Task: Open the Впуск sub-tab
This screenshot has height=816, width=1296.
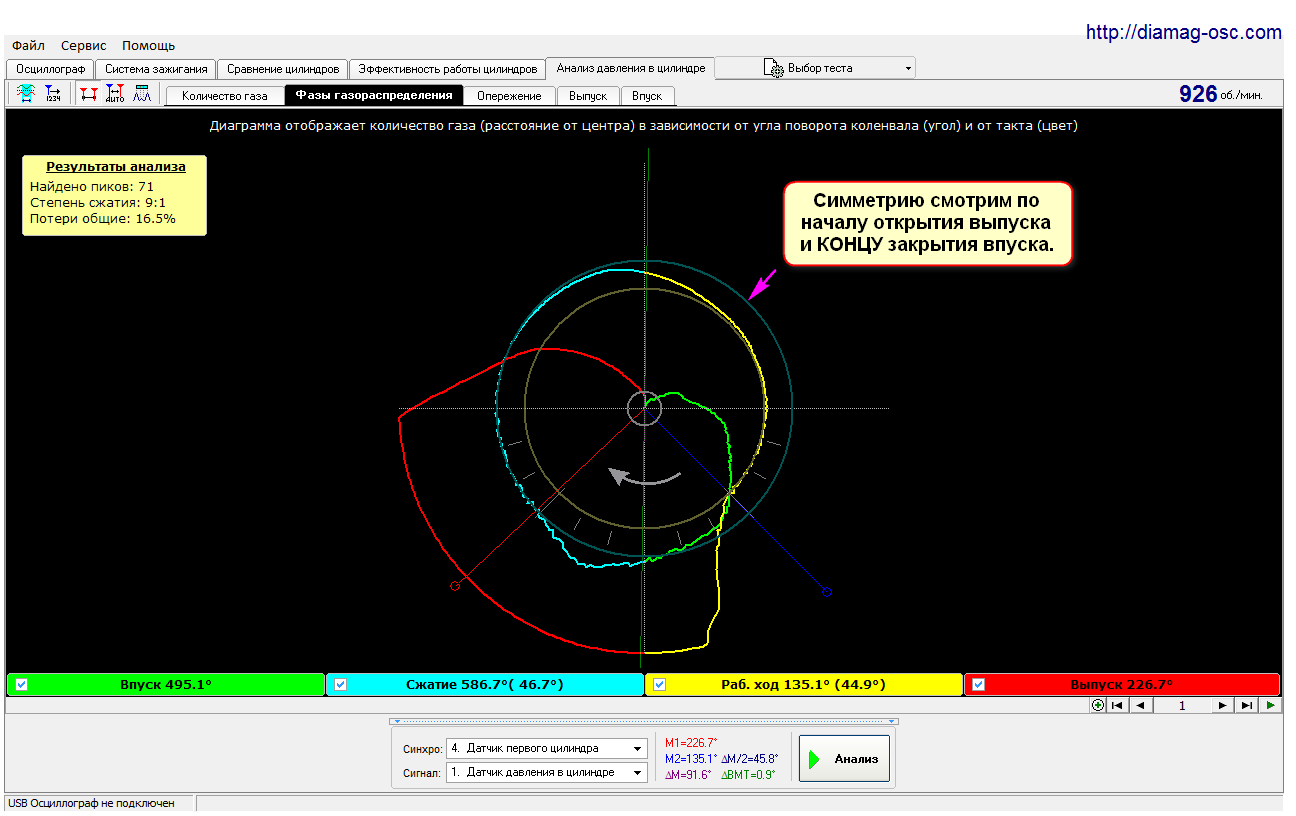Action: pyautogui.click(x=648, y=96)
